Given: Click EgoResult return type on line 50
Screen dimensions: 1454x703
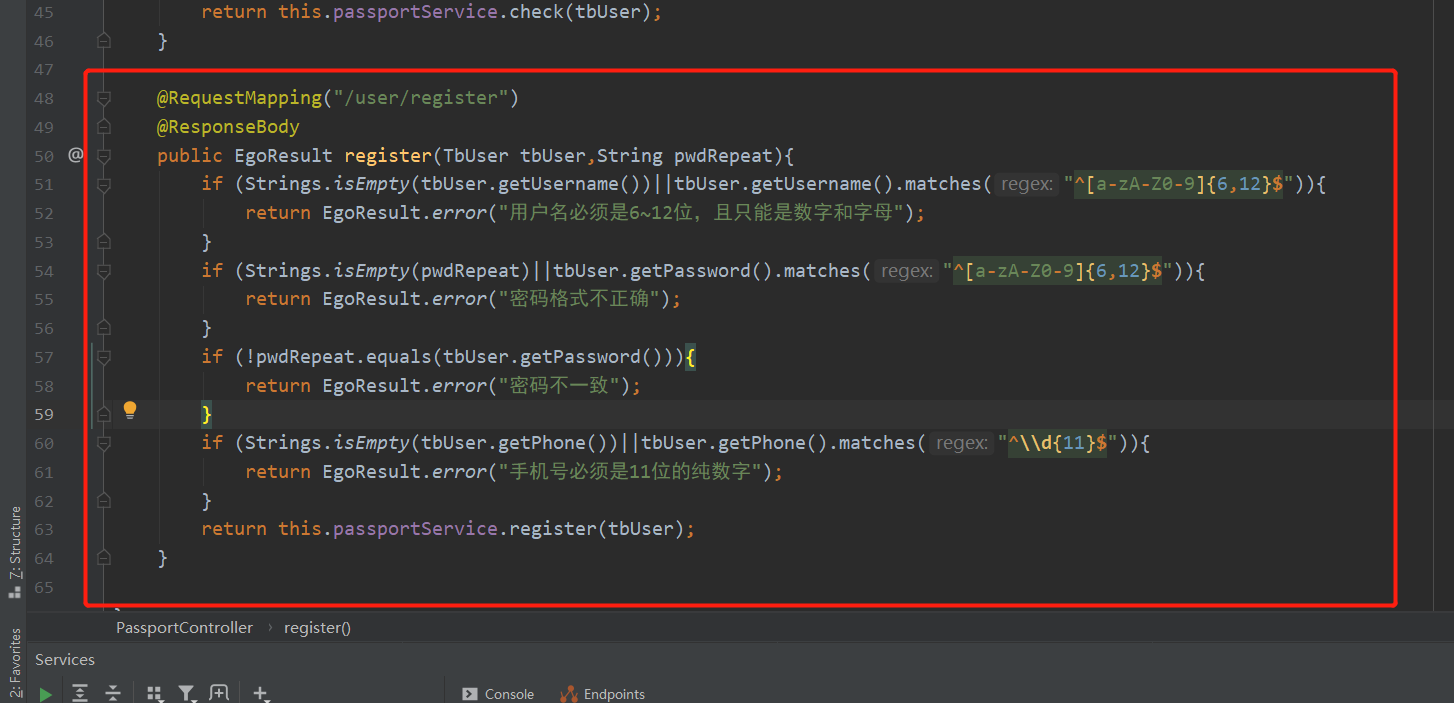Looking at the screenshot, I should (x=284, y=156).
